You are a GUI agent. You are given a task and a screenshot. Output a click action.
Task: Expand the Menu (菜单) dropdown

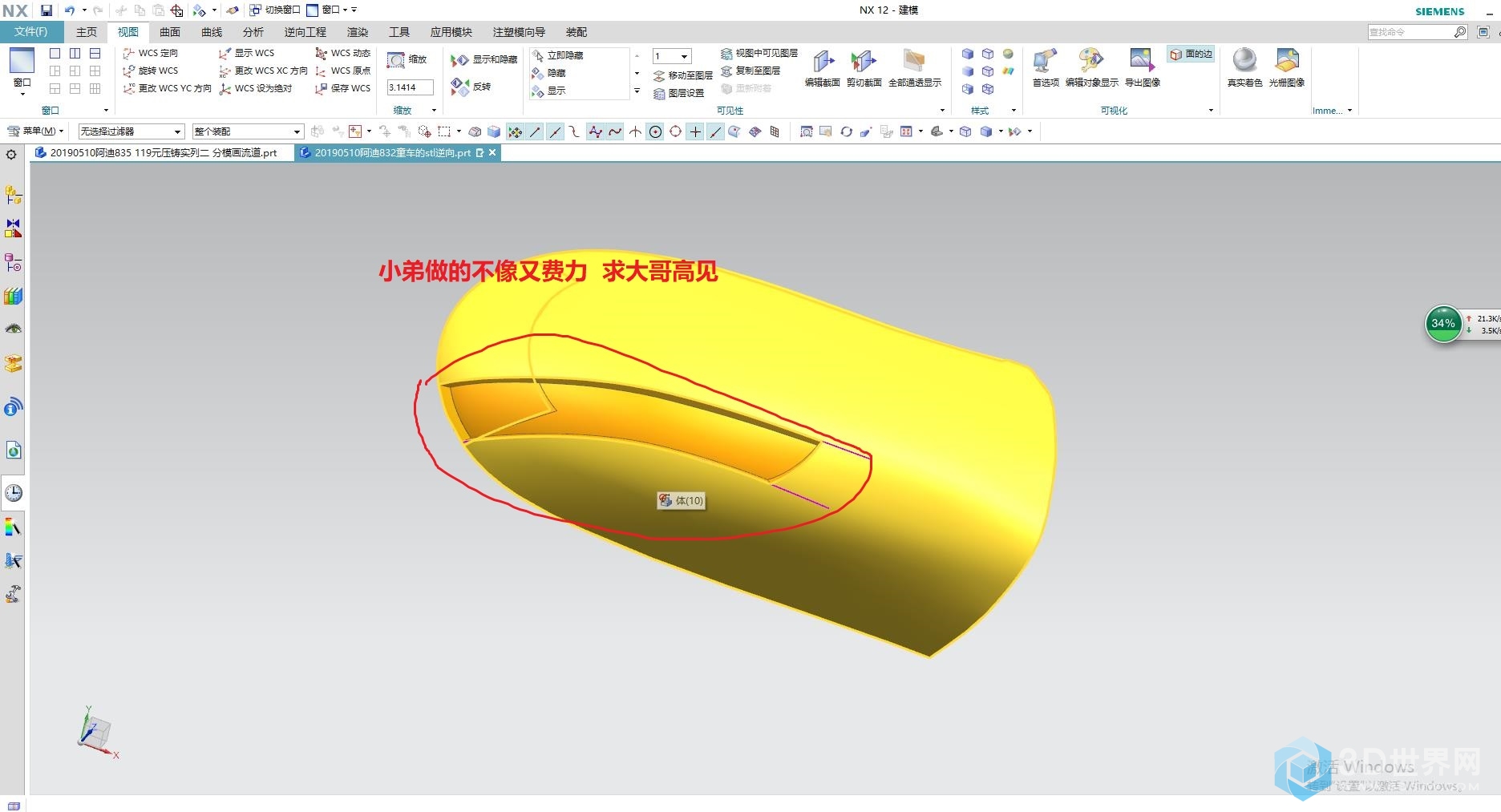click(x=35, y=131)
